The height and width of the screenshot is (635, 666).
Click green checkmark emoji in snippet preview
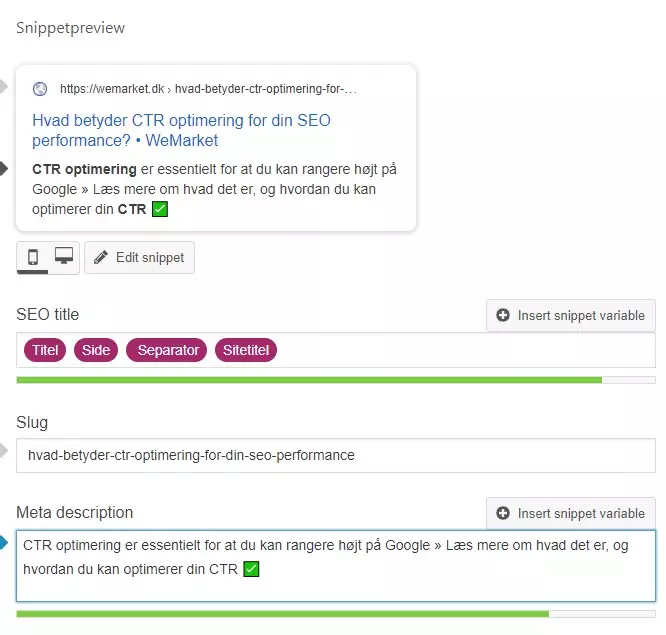coord(160,209)
